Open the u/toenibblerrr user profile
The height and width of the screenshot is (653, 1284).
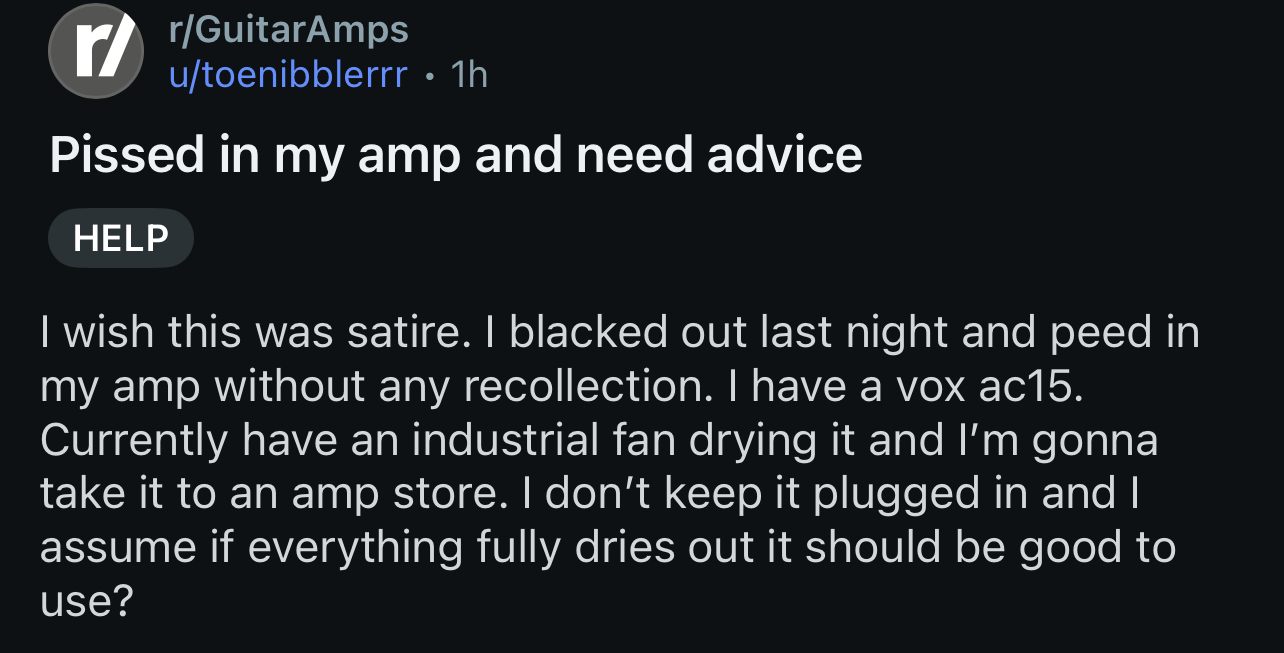[289, 74]
